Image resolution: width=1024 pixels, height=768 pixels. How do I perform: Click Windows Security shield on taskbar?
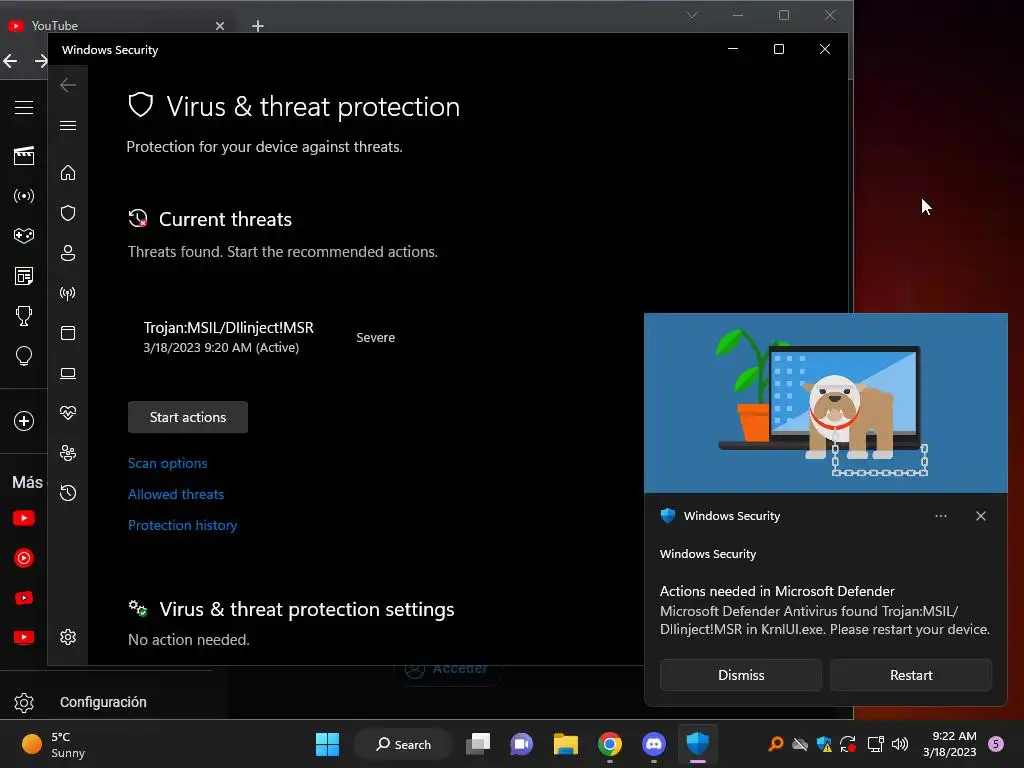pos(697,743)
